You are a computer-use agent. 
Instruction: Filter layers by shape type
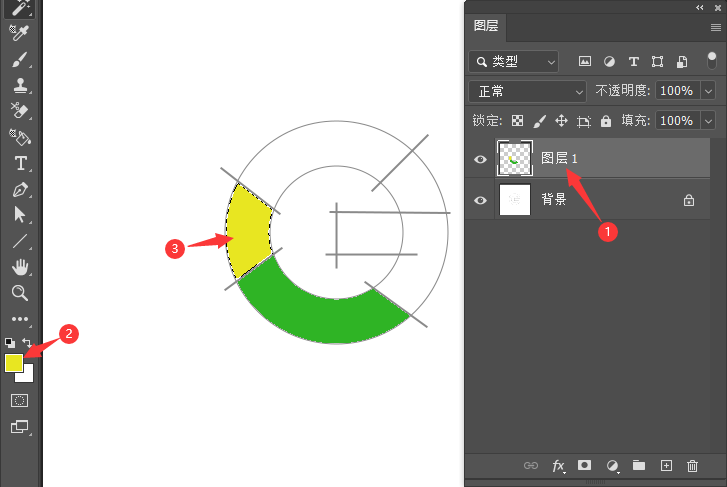pyautogui.click(x=657, y=61)
